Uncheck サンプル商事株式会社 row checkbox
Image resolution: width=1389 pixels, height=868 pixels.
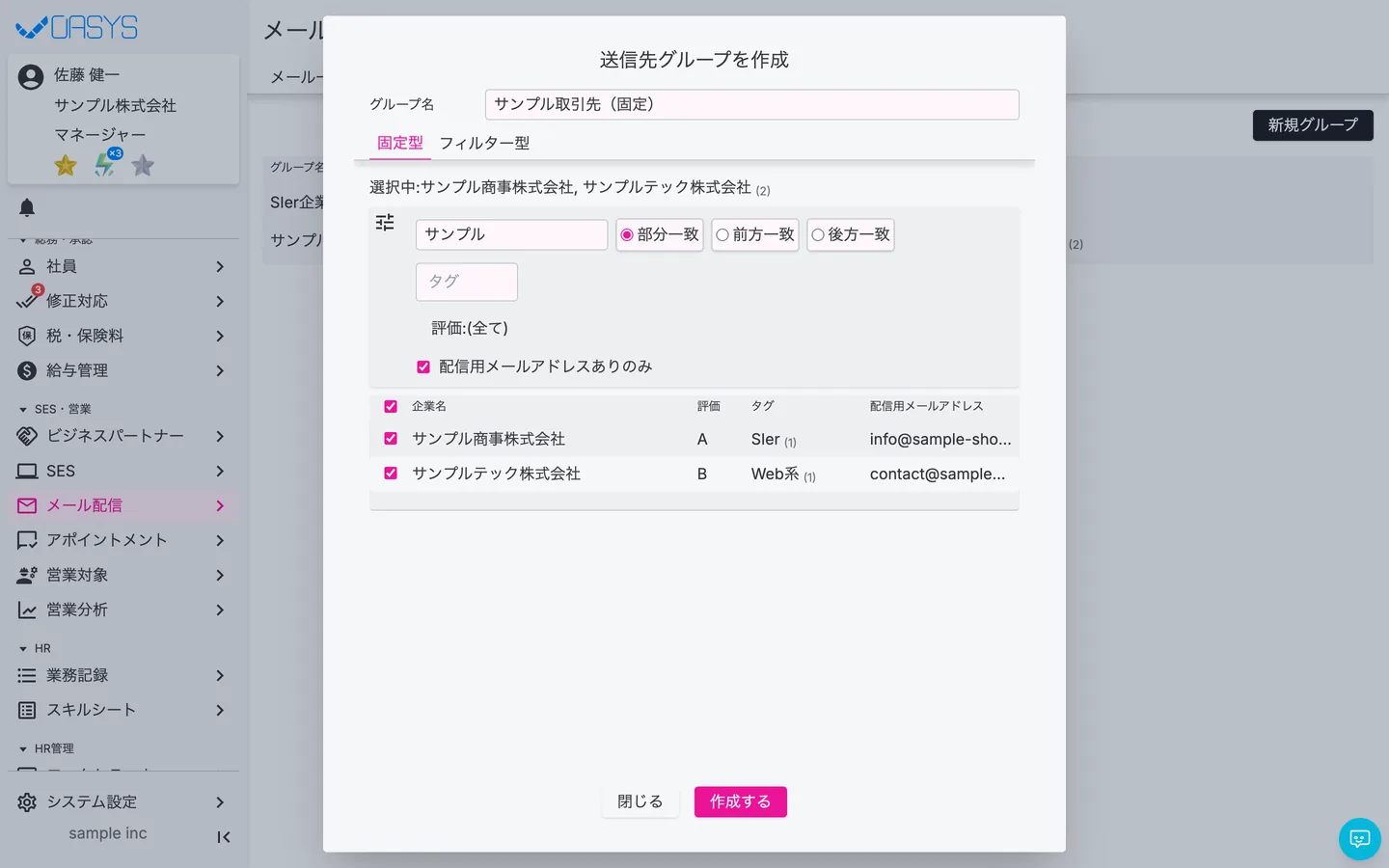point(391,438)
